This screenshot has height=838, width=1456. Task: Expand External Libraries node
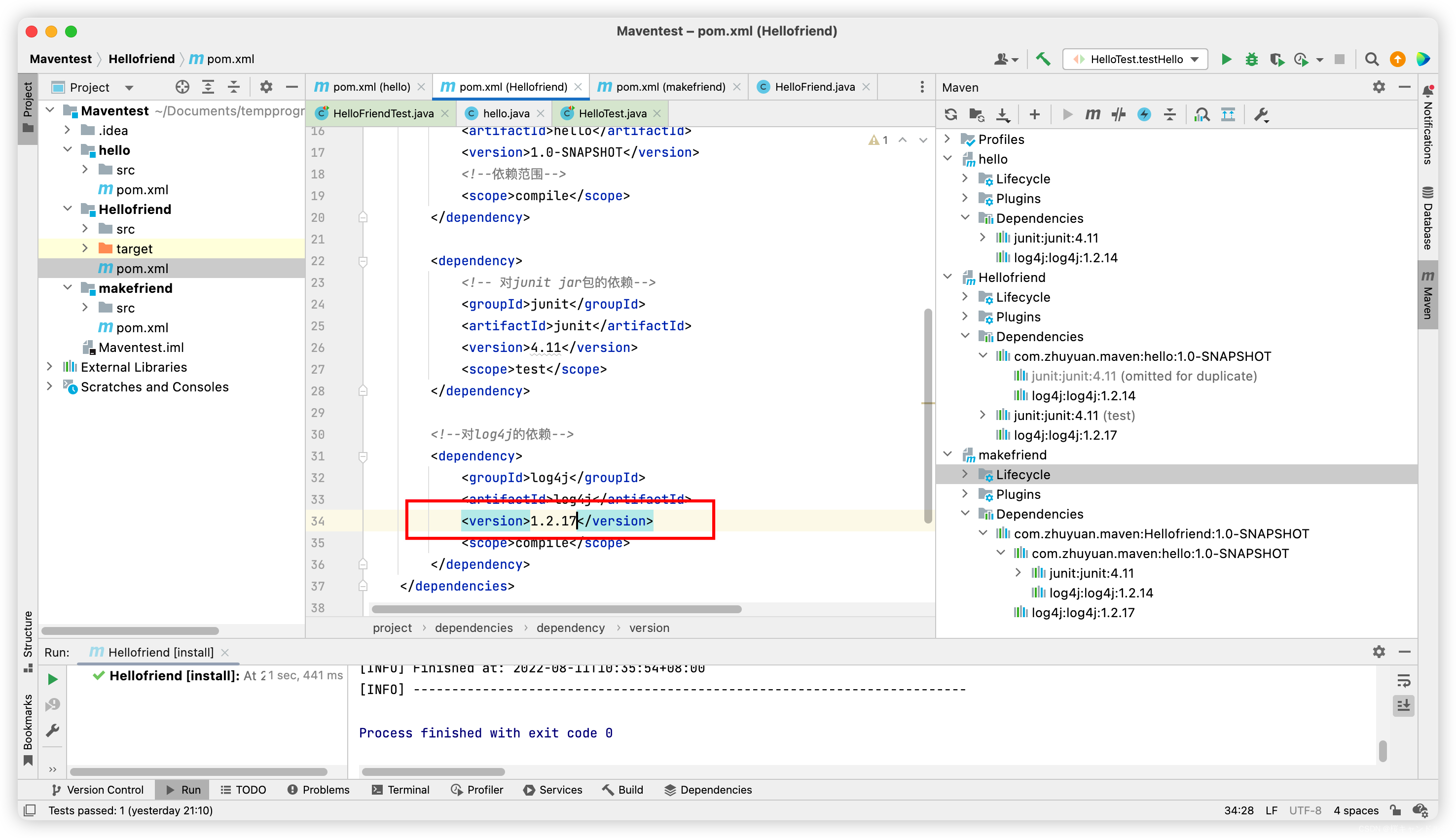(x=49, y=367)
